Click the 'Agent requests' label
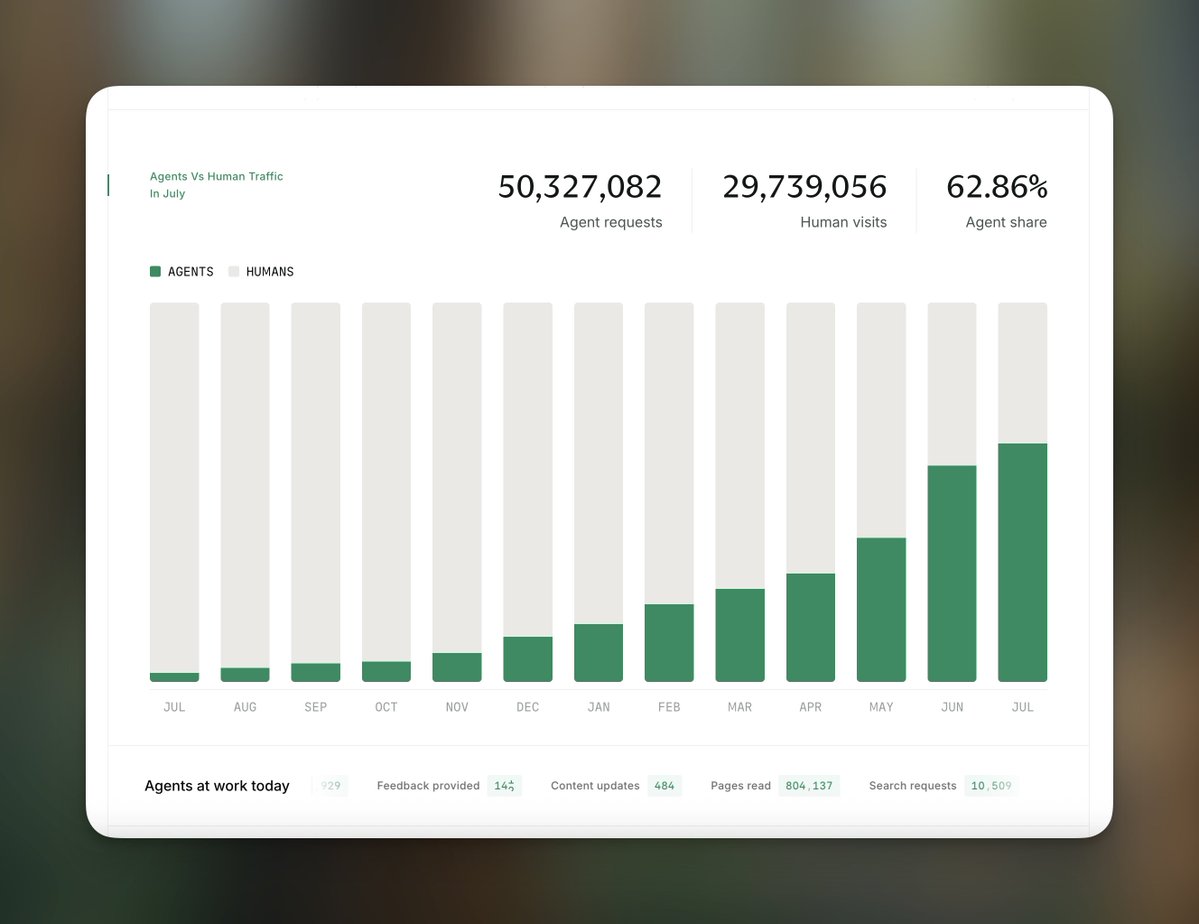 click(611, 223)
